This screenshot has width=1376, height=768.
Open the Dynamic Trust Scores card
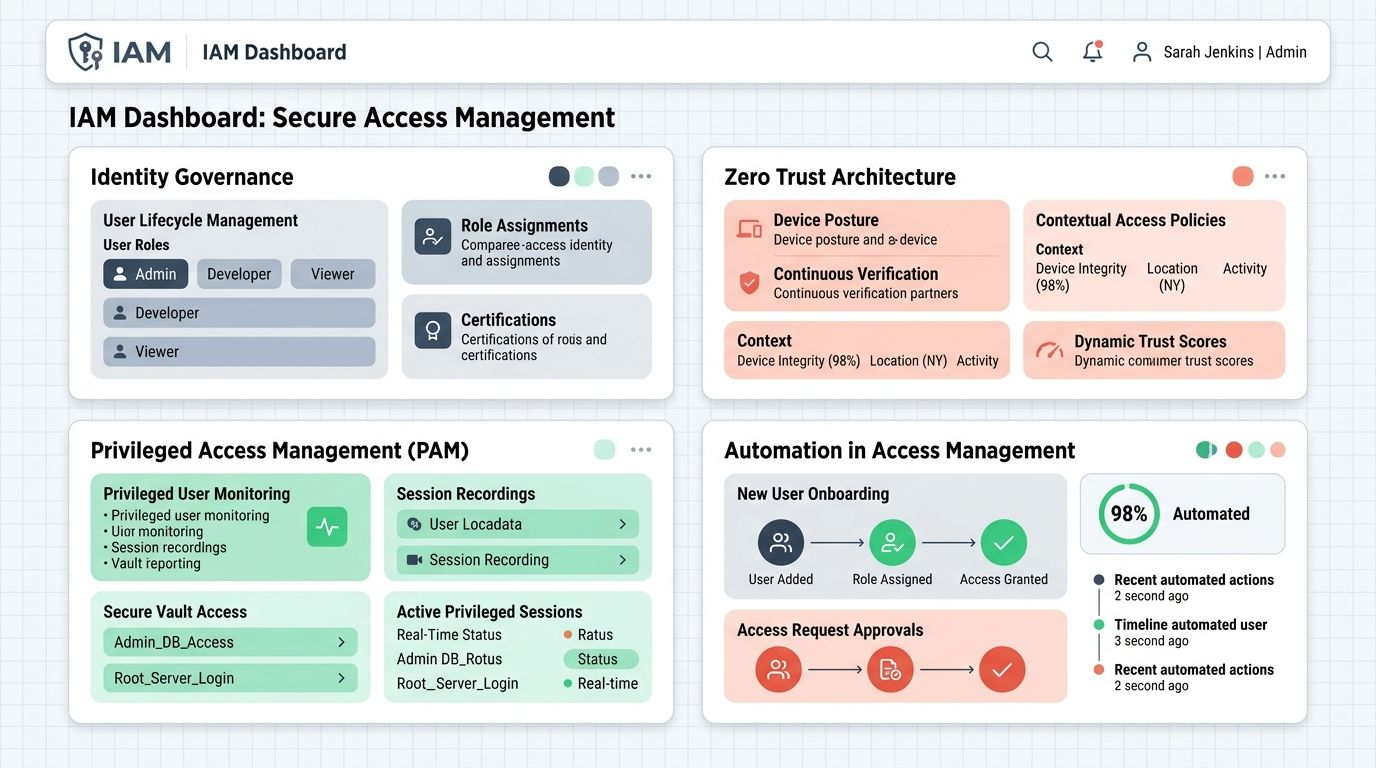[1154, 350]
